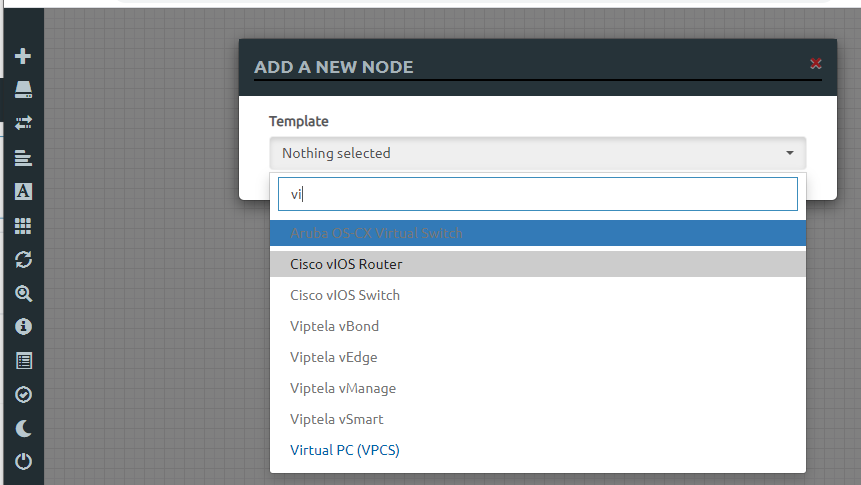Image resolution: width=861 pixels, height=485 pixels.
Task: Select Cisco vIOS Router template
Action: point(538,264)
